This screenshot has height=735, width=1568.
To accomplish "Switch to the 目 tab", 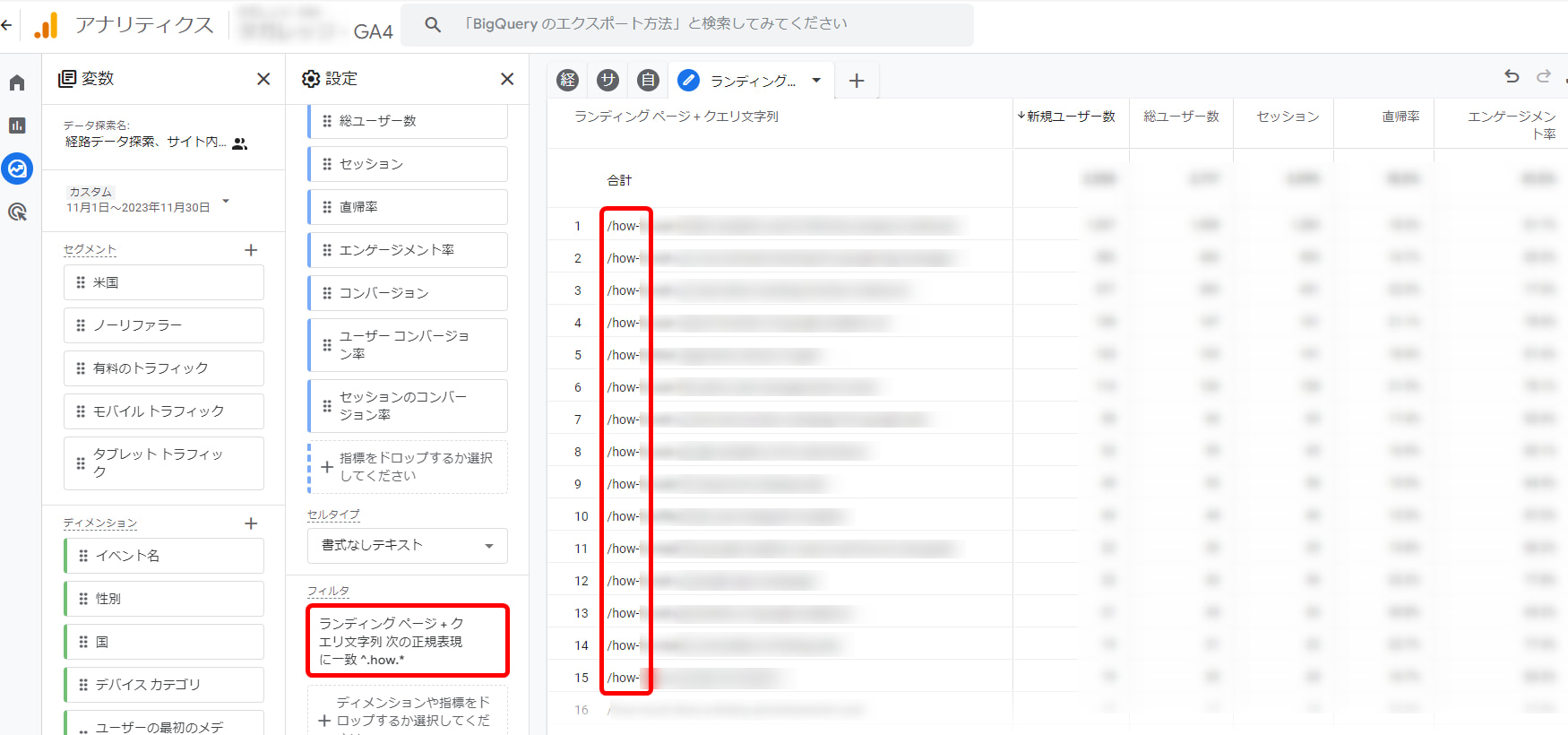I will (x=648, y=81).
